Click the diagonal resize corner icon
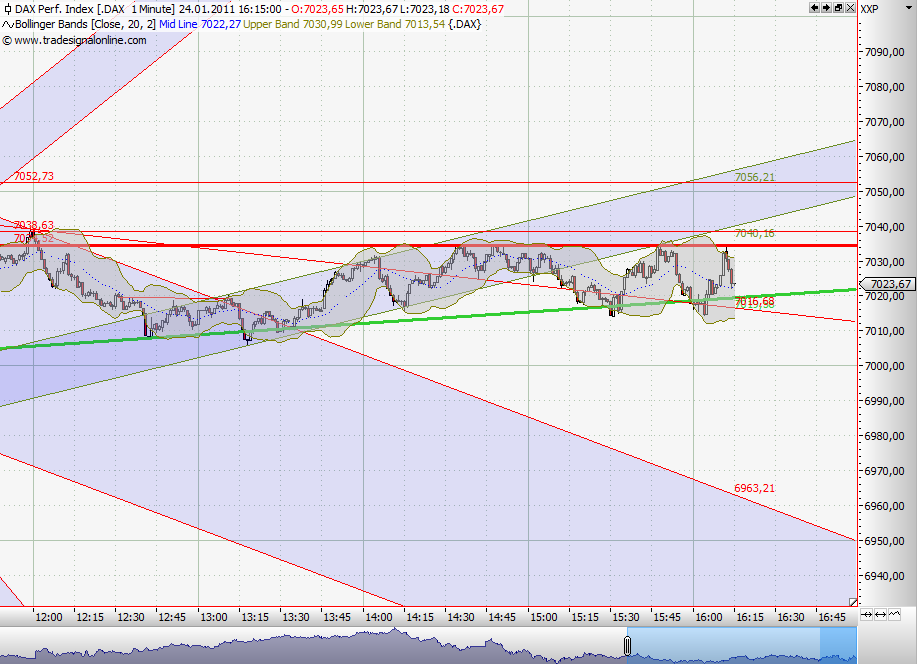This screenshot has height=664, width=917. (854, 601)
